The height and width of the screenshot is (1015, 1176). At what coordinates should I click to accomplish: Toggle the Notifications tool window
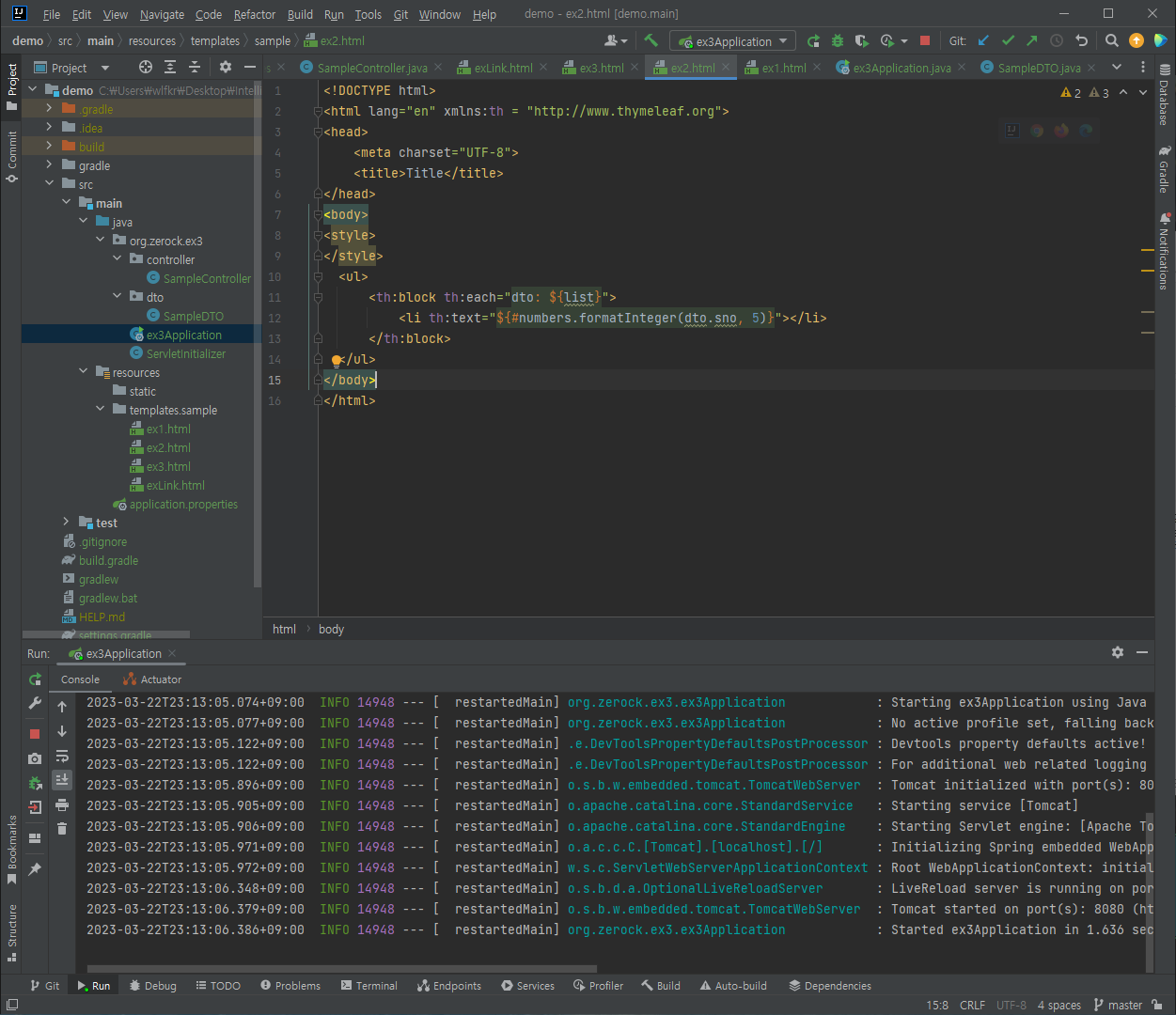click(1165, 252)
